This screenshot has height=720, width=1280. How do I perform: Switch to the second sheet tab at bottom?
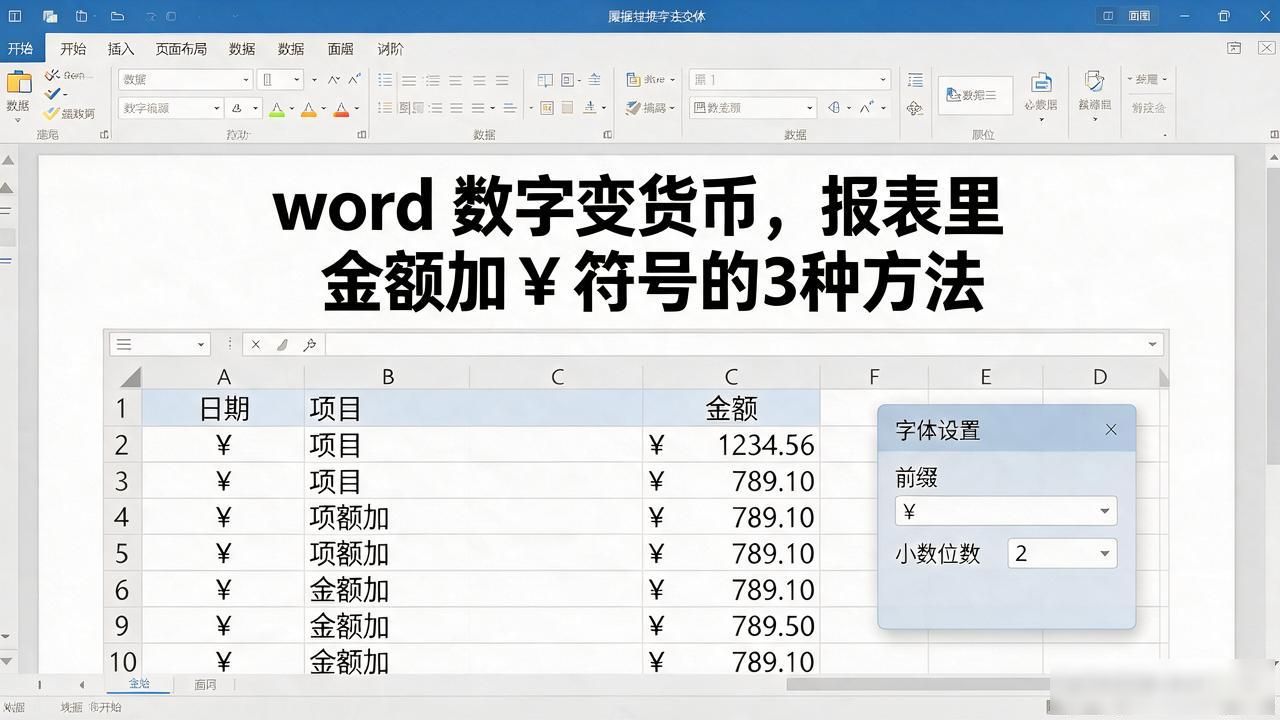point(206,685)
